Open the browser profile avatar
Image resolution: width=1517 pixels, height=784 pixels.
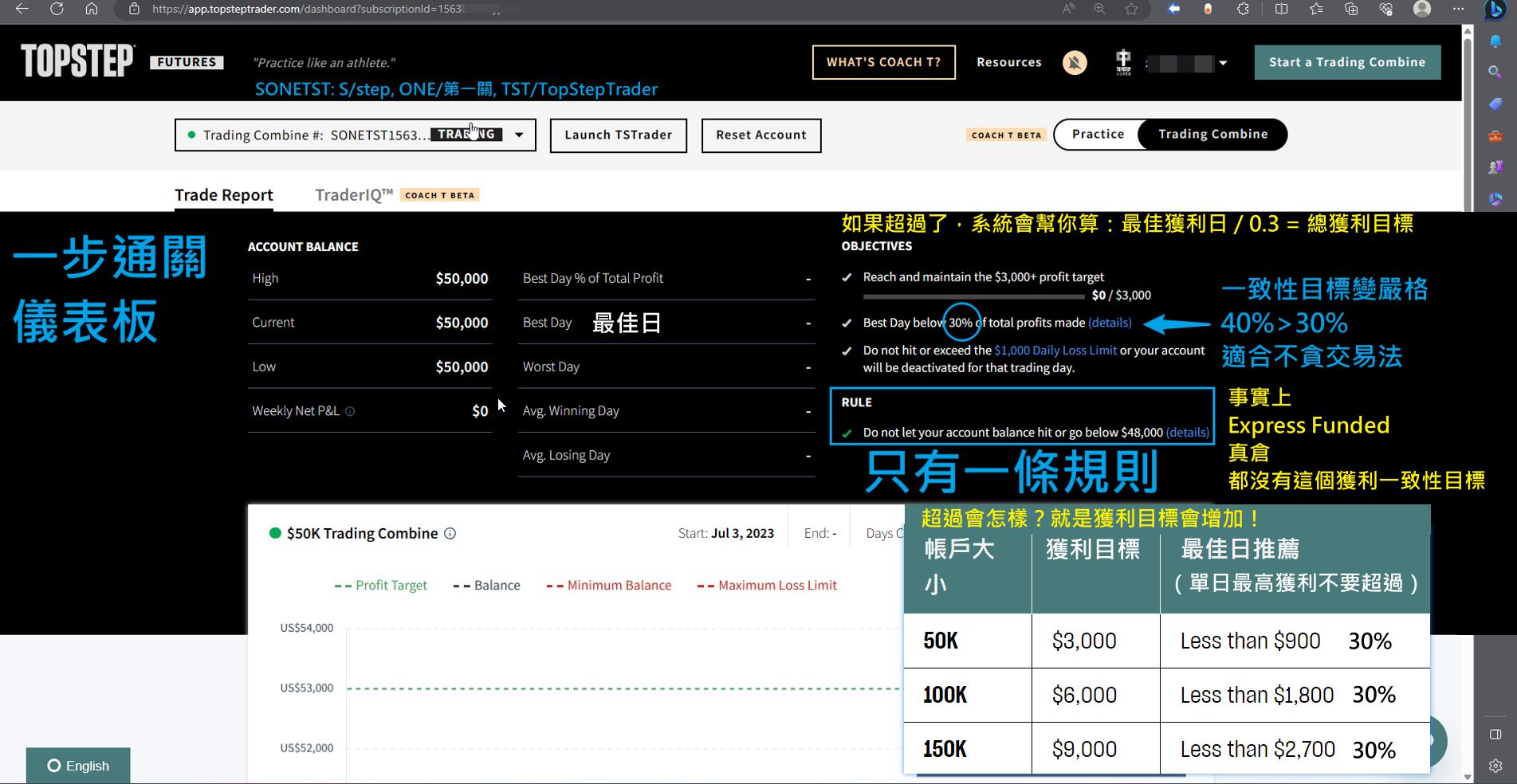click(x=1422, y=9)
